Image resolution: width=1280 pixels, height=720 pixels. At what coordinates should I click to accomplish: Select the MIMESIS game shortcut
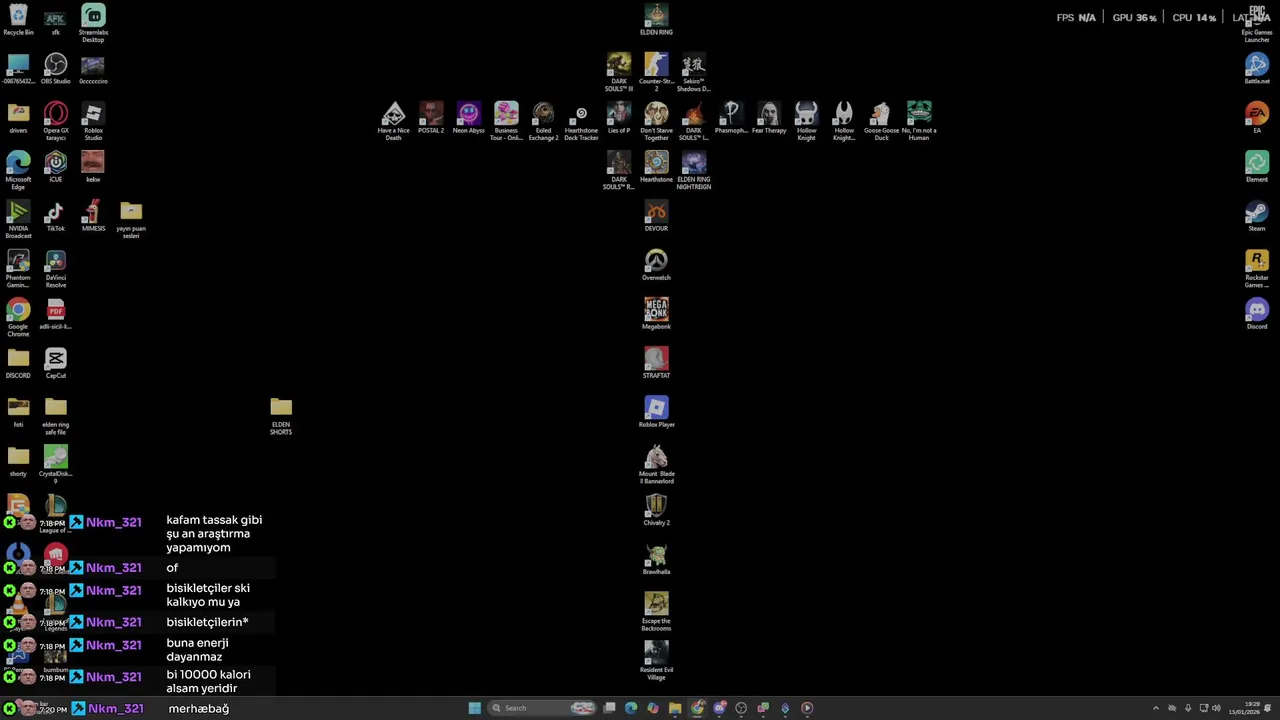(93, 216)
